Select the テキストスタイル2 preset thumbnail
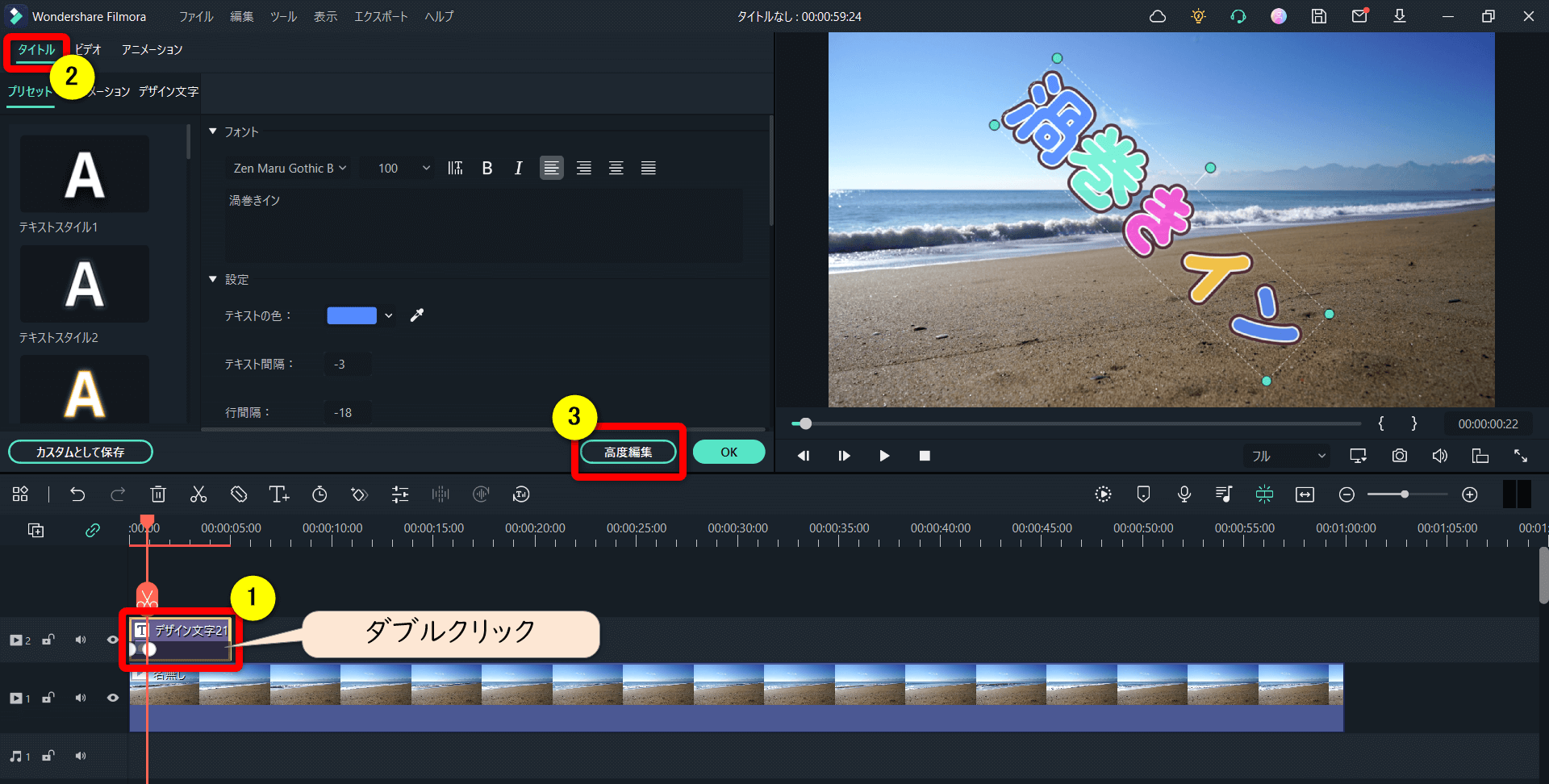Image resolution: width=1549 pixels, height=784 pixels. [85, 284]
